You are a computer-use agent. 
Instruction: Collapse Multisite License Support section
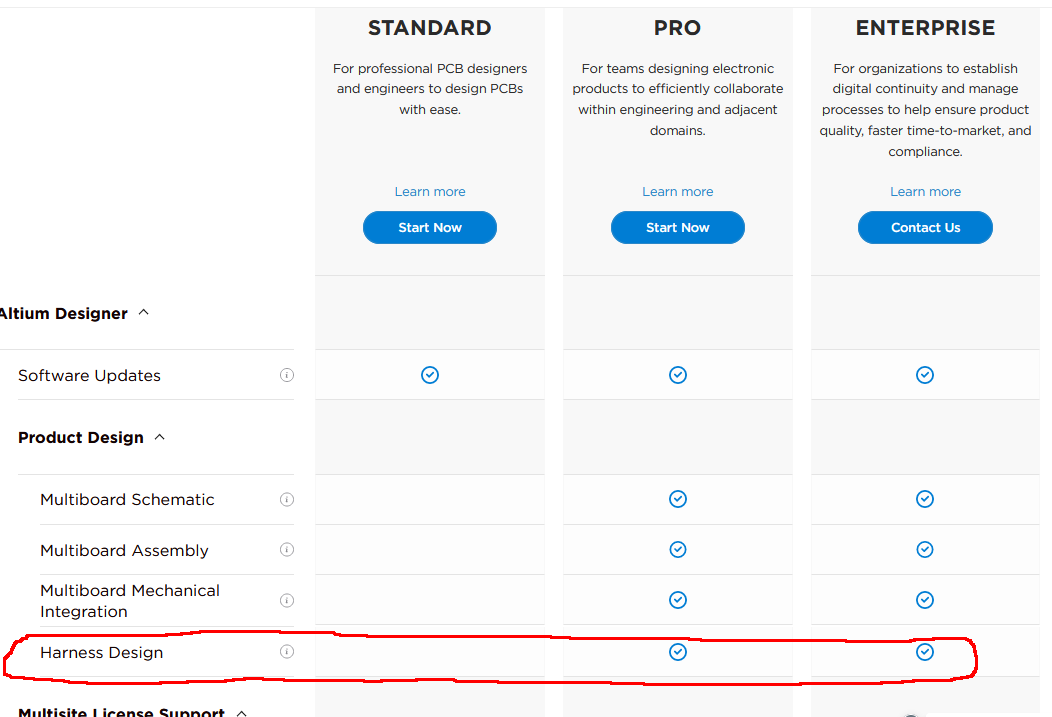pos(242,713)
